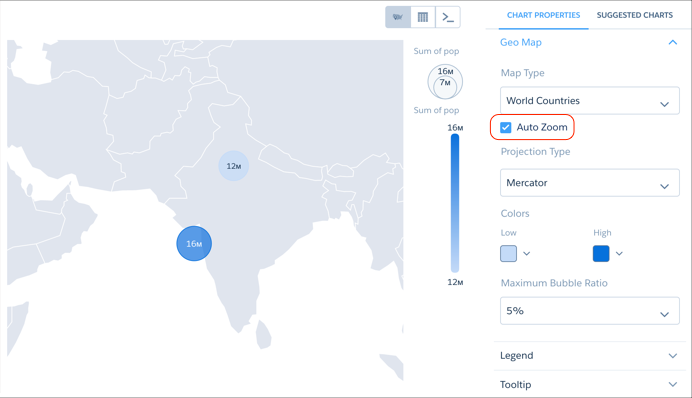This screenshot has width=692, height=398.
Task: Click the Maximum Bubble Ratio label
Action: pos(554,283)
